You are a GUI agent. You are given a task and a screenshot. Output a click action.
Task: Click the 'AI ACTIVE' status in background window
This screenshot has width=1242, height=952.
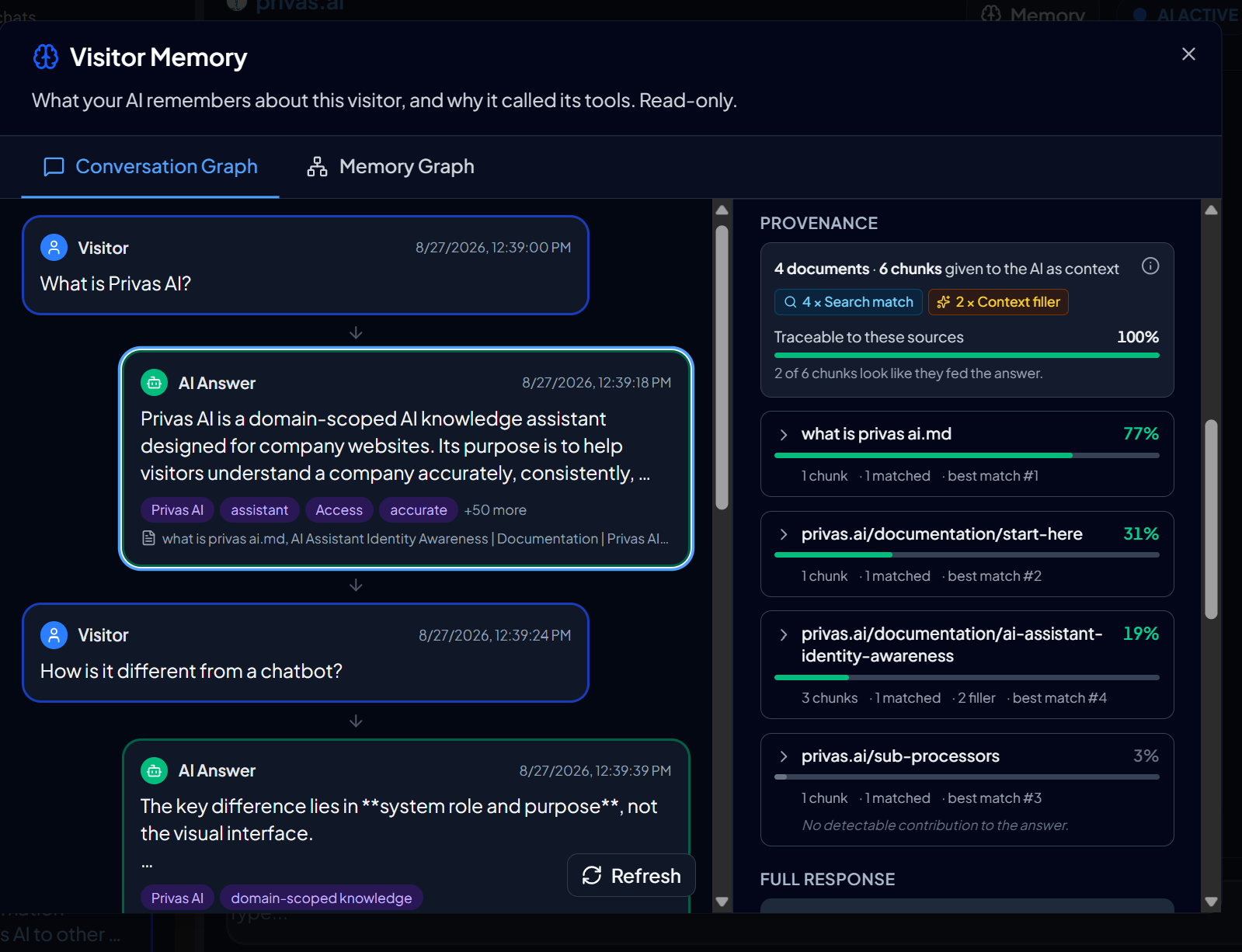pos(1185,13)
